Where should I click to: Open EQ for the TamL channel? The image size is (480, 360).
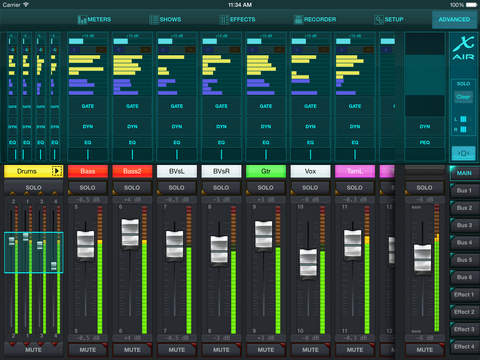(x=355, y=142)
